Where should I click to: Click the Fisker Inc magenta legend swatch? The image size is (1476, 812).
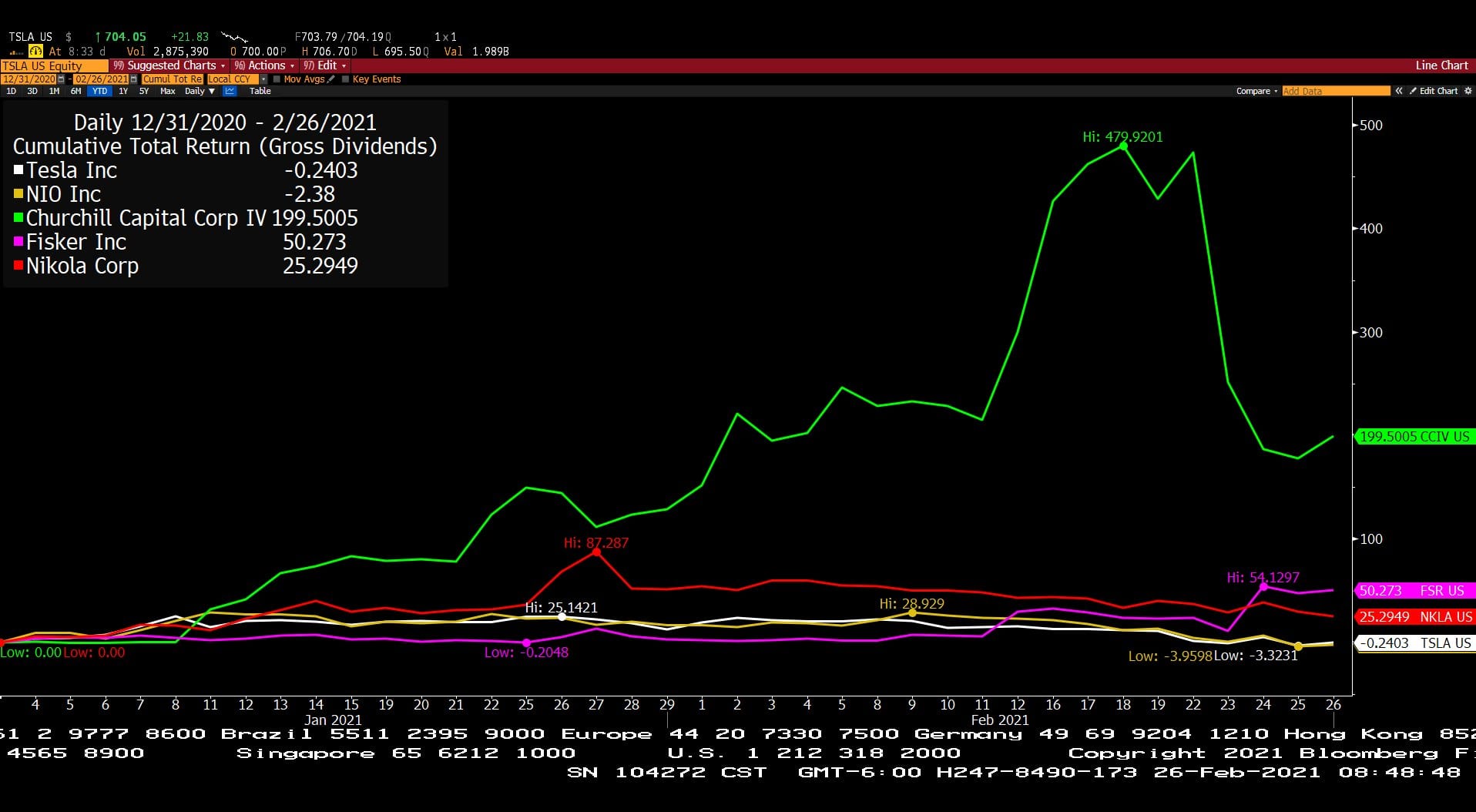18,241
